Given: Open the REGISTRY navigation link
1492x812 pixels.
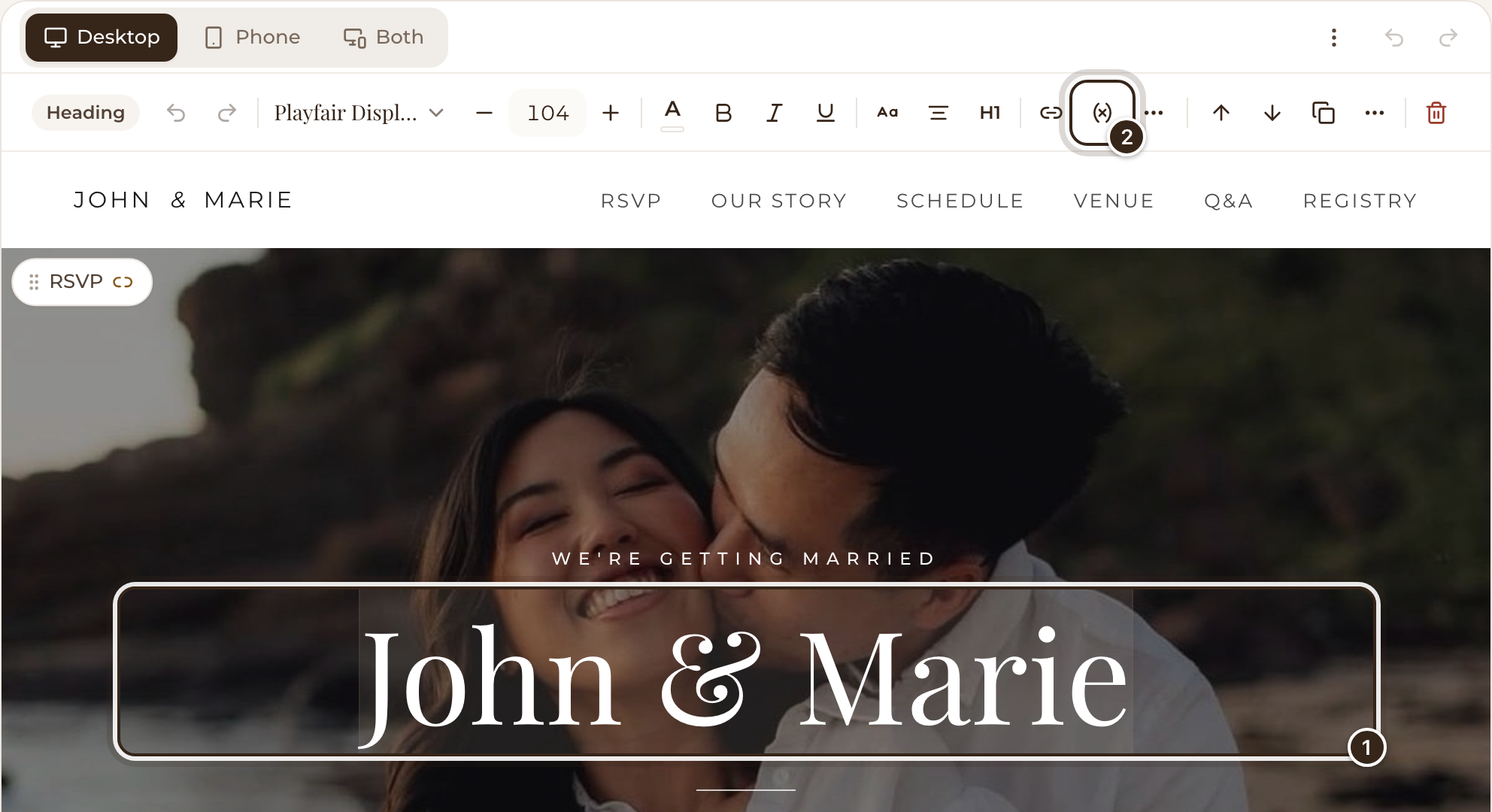Looking at the screenshot, I should pyautogui.click(x=1360, y=201).
